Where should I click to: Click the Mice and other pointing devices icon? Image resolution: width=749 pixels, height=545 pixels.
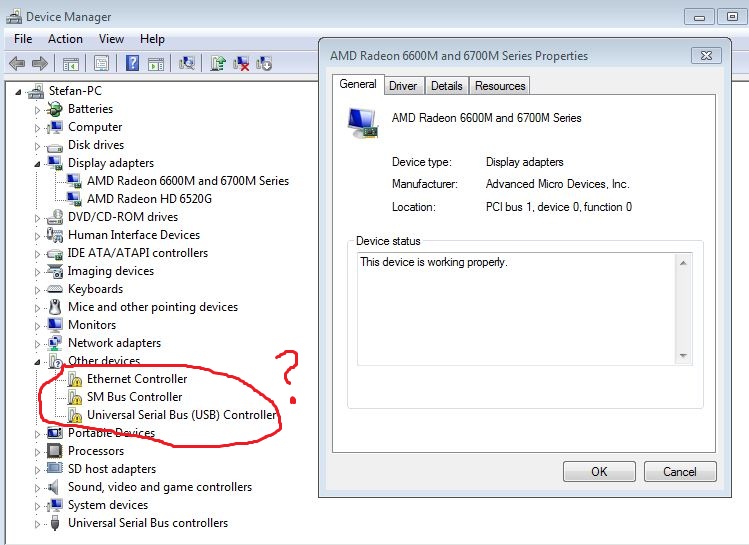[55, 307]
